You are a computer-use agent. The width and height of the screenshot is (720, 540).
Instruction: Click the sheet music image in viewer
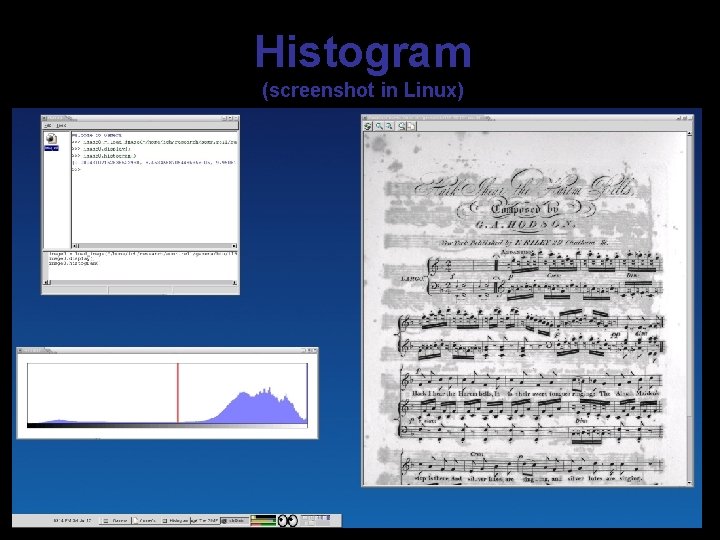[x=524, y=308]
